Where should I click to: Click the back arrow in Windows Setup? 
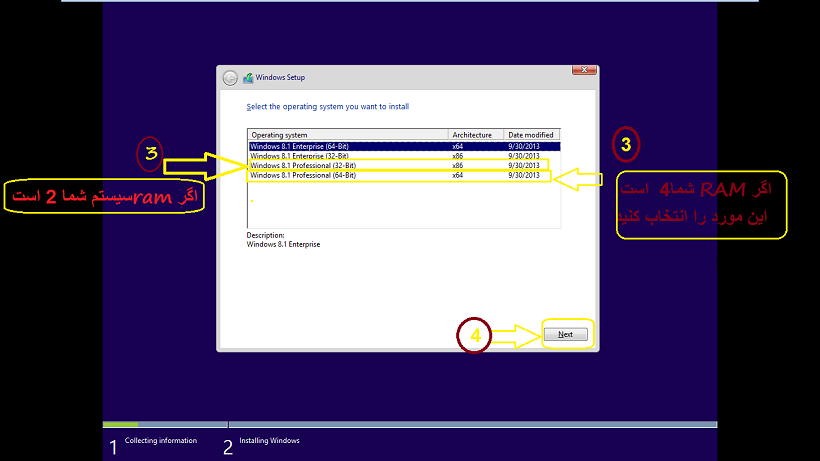coord(230,78)
